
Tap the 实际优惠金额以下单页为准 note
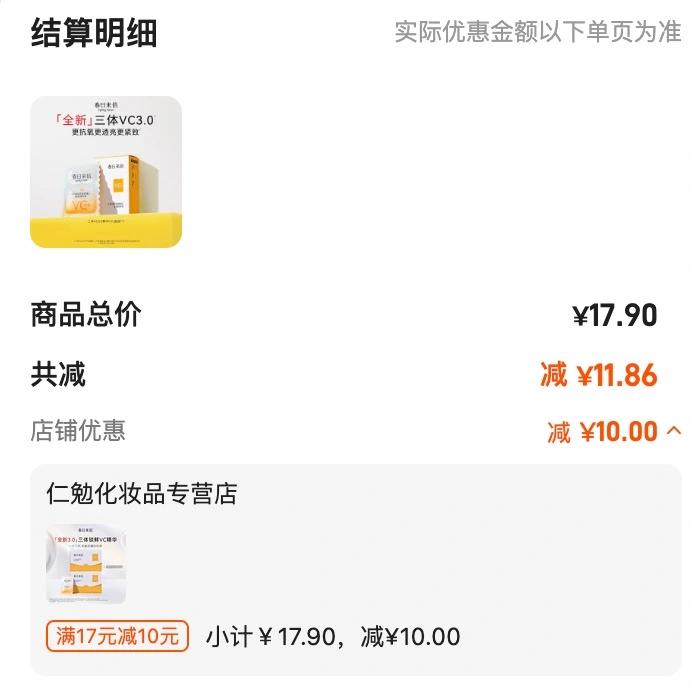click(537, 32)
